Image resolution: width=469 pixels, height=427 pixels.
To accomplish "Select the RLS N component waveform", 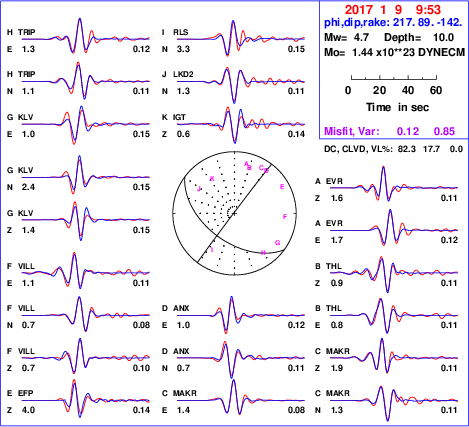I will click(x=241, y=38).
